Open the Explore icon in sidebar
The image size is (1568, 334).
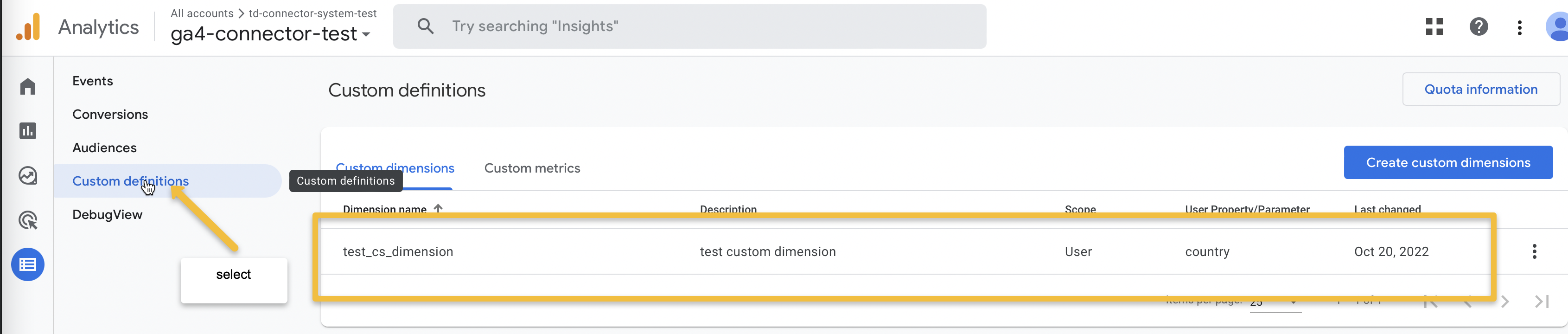(27, 175)
